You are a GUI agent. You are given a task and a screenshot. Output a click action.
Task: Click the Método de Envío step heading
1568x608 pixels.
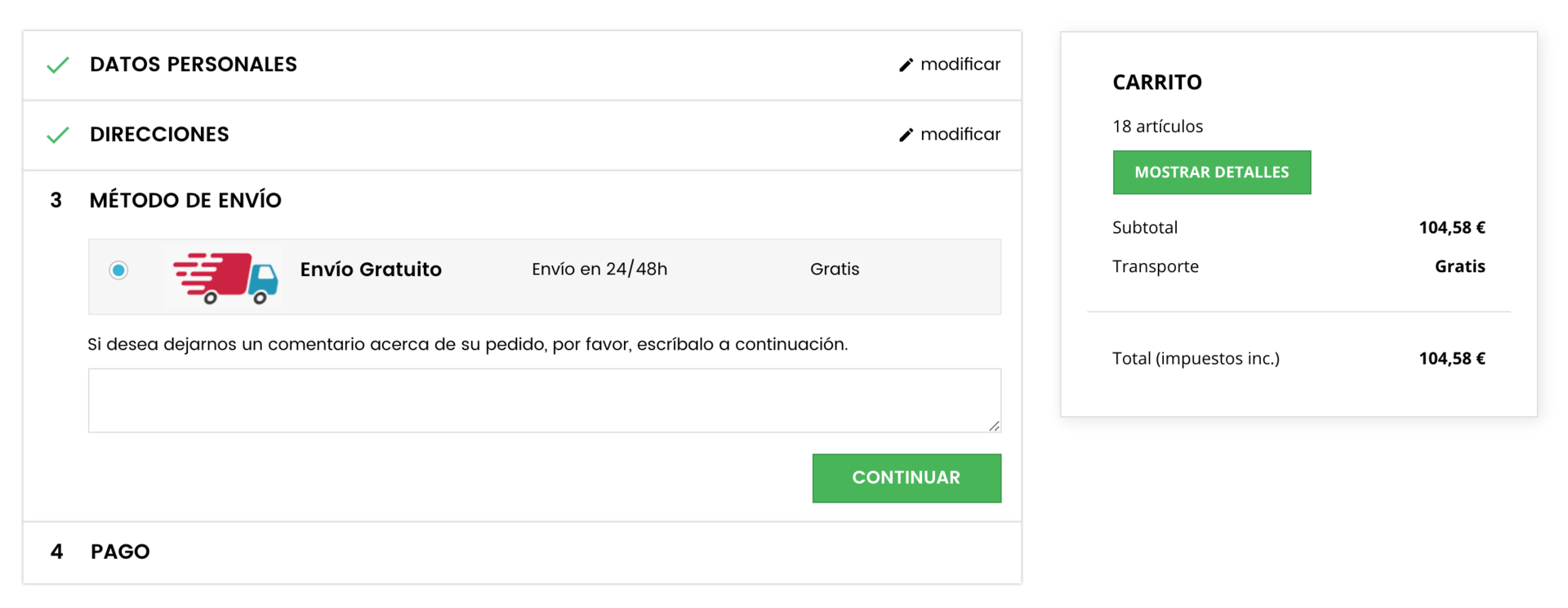coord(185,200)
